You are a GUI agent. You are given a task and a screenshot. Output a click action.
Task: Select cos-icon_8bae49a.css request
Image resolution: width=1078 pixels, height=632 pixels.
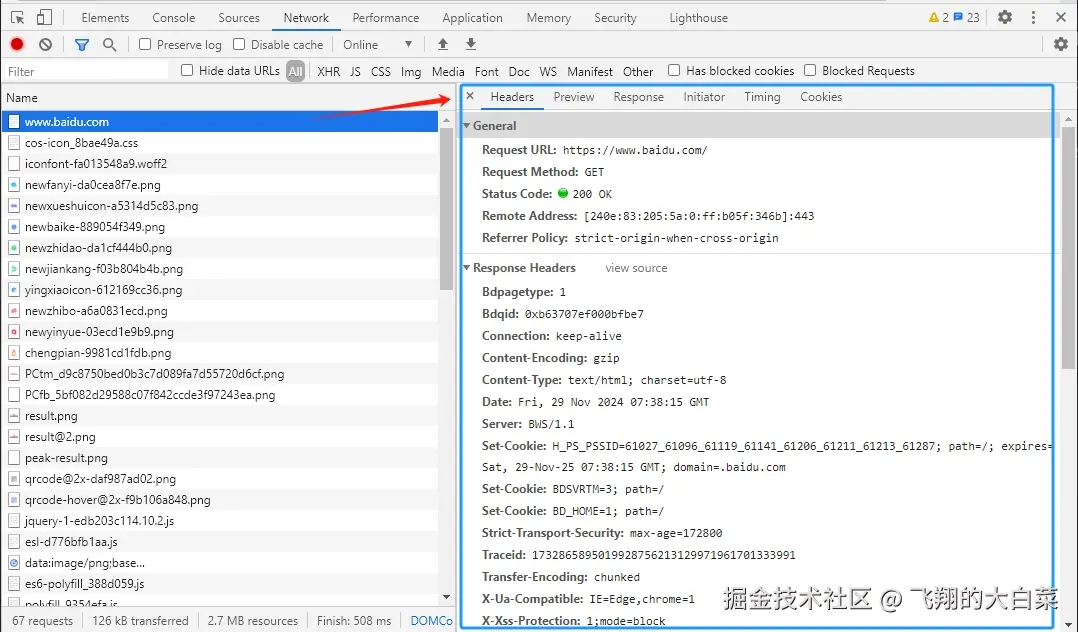[x=220, y=143]
